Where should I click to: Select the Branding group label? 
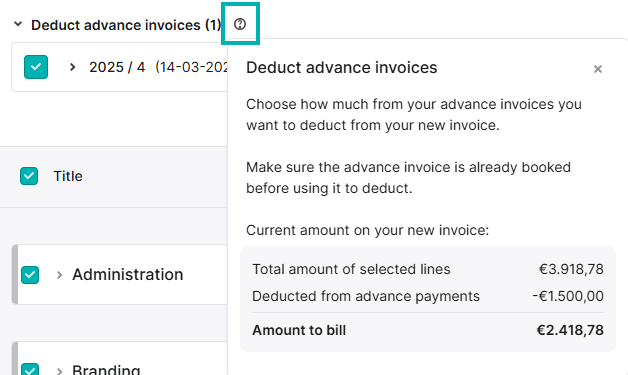tap(106, 369)
